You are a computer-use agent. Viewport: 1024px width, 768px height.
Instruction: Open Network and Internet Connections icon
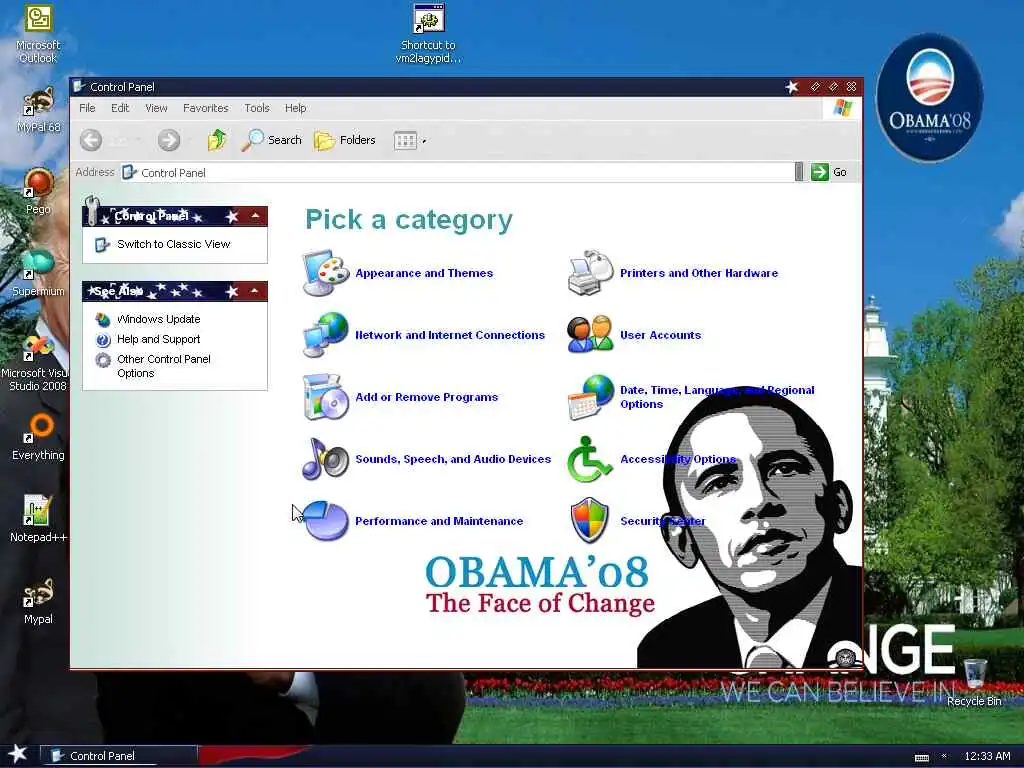pyautogui.click(x=325, y=334)
